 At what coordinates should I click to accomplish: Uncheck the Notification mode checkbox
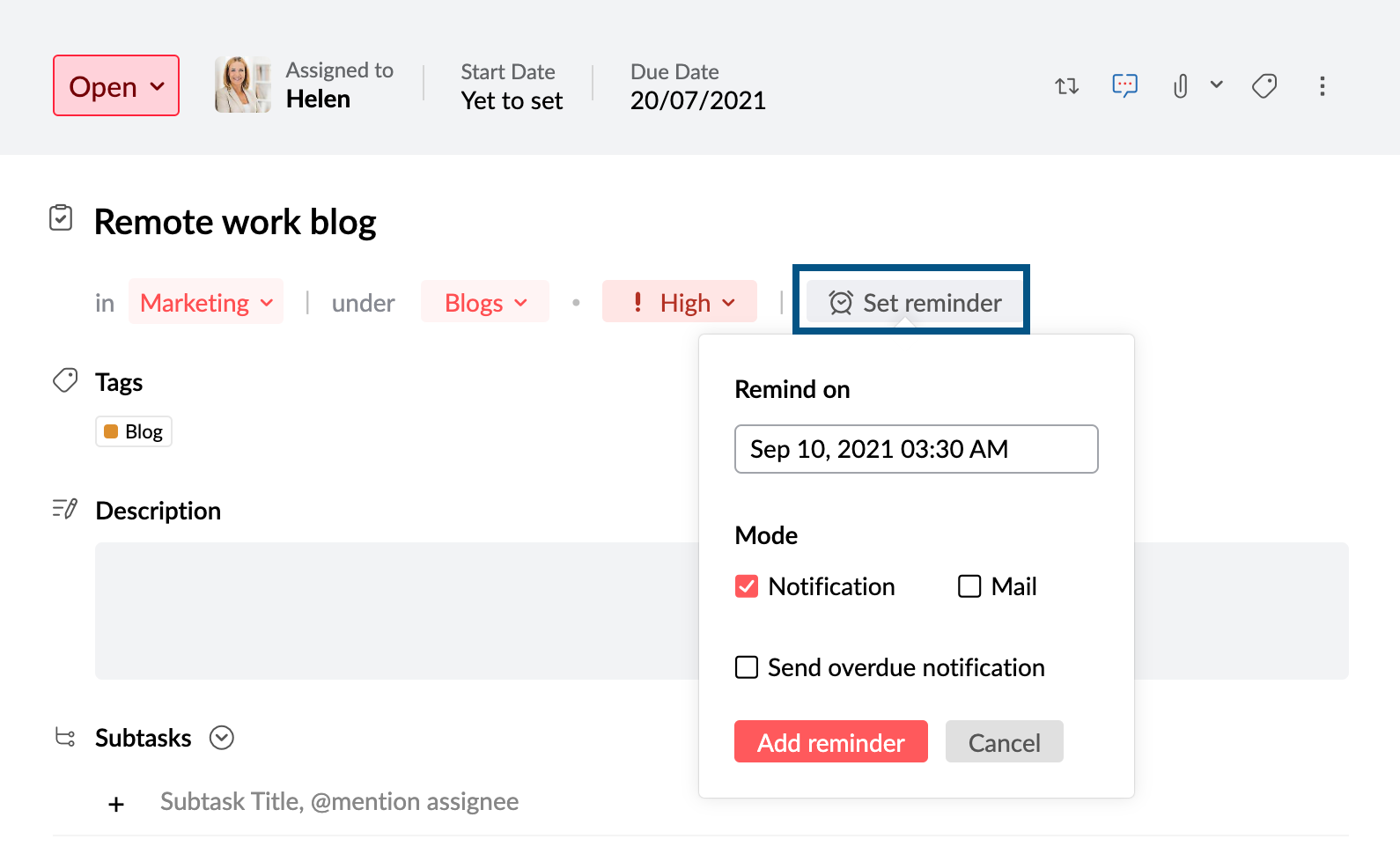(x=747, y=586)
